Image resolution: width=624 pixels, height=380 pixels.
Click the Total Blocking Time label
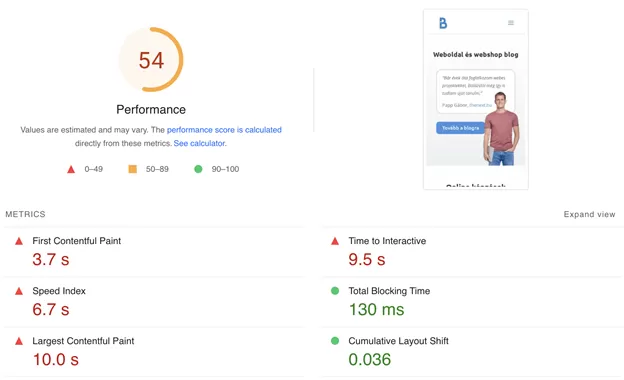[x=389, y=291]
